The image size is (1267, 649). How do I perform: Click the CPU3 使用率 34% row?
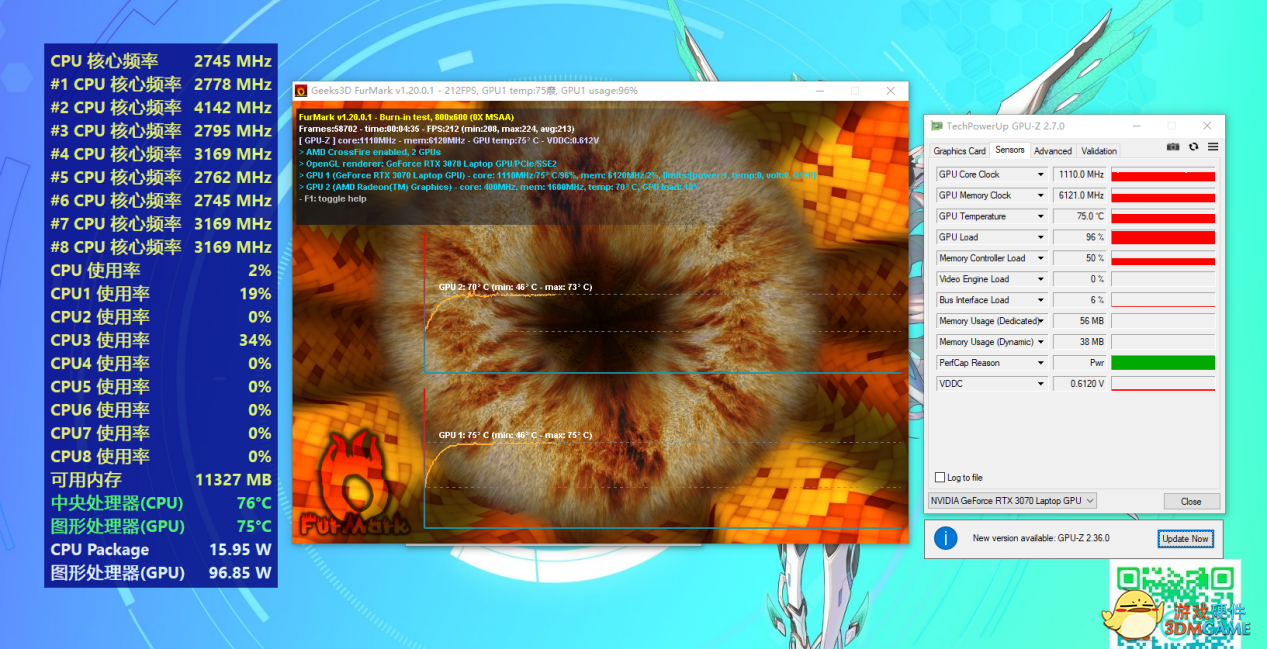[x=161, y=340]
